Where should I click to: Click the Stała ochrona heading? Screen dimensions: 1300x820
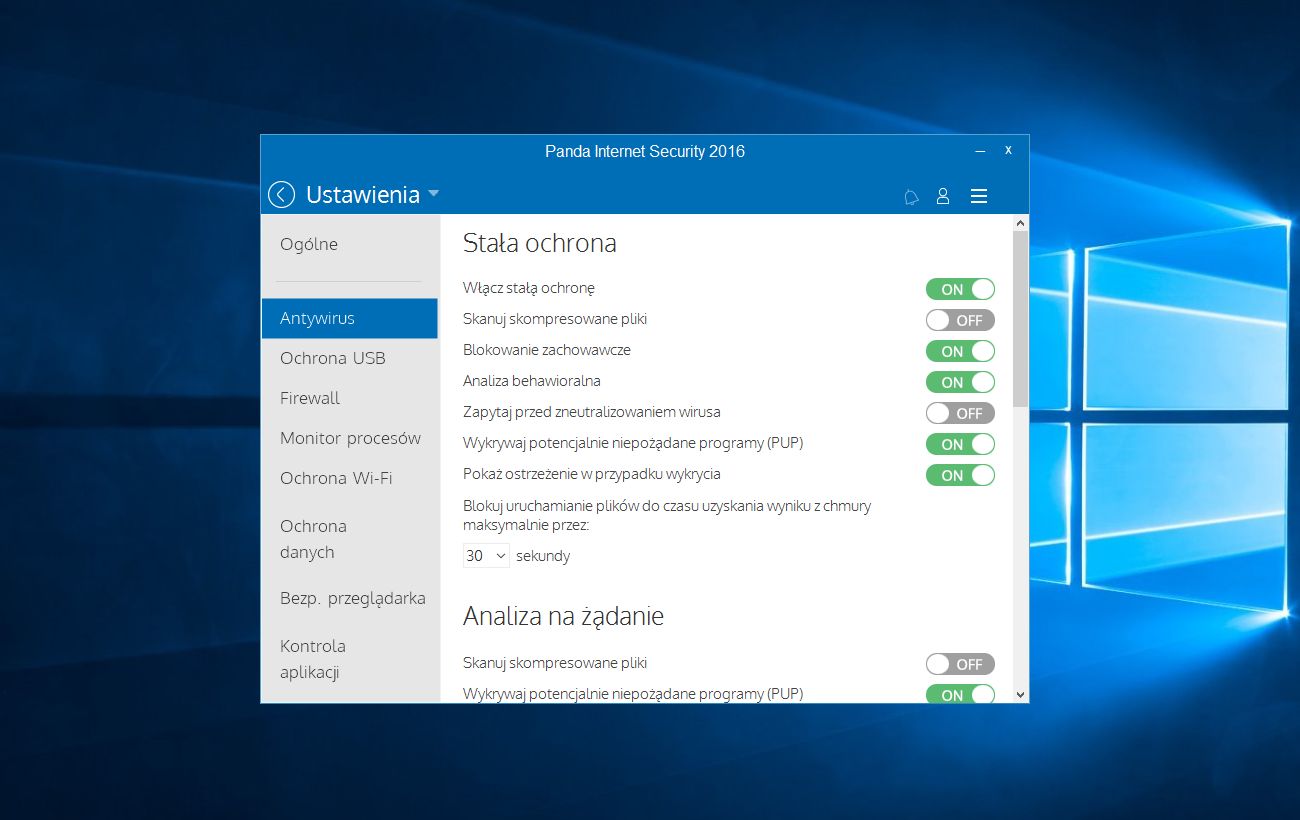540,243
